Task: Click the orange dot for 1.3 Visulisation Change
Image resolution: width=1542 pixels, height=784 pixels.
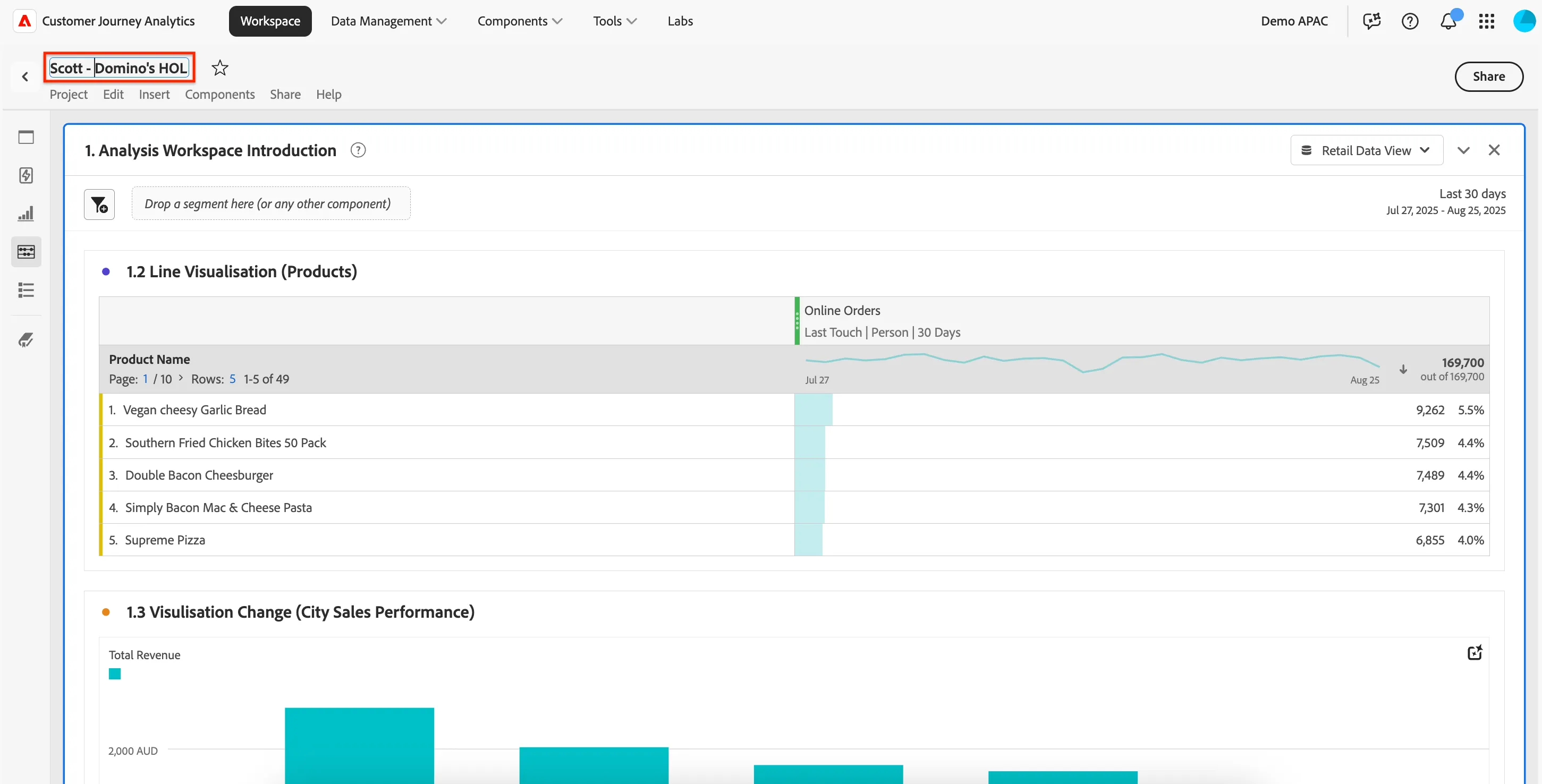Action: pyautogui.click(x=106, y=612)
